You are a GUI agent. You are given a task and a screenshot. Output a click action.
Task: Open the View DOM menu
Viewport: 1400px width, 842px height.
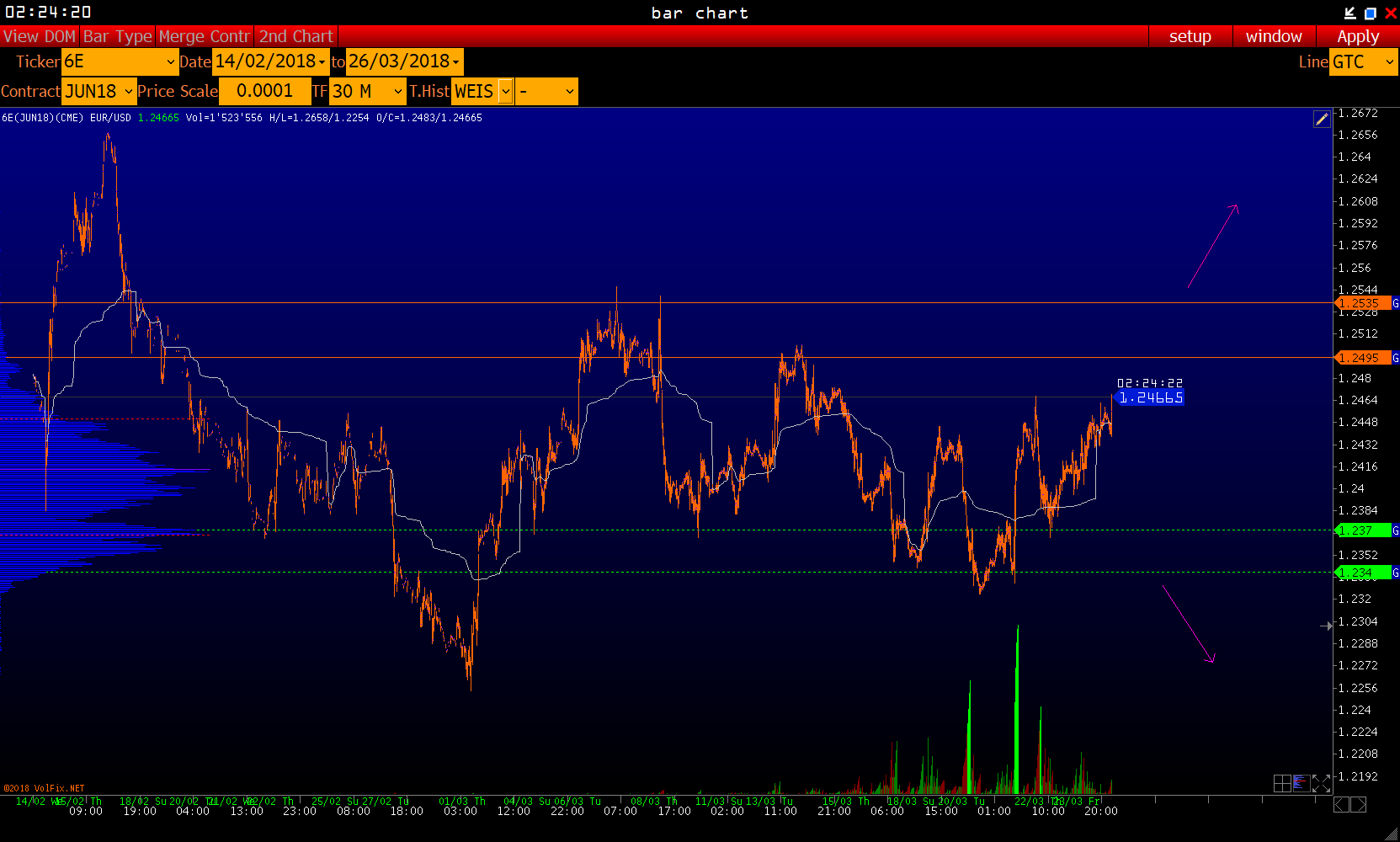[40, 36]
